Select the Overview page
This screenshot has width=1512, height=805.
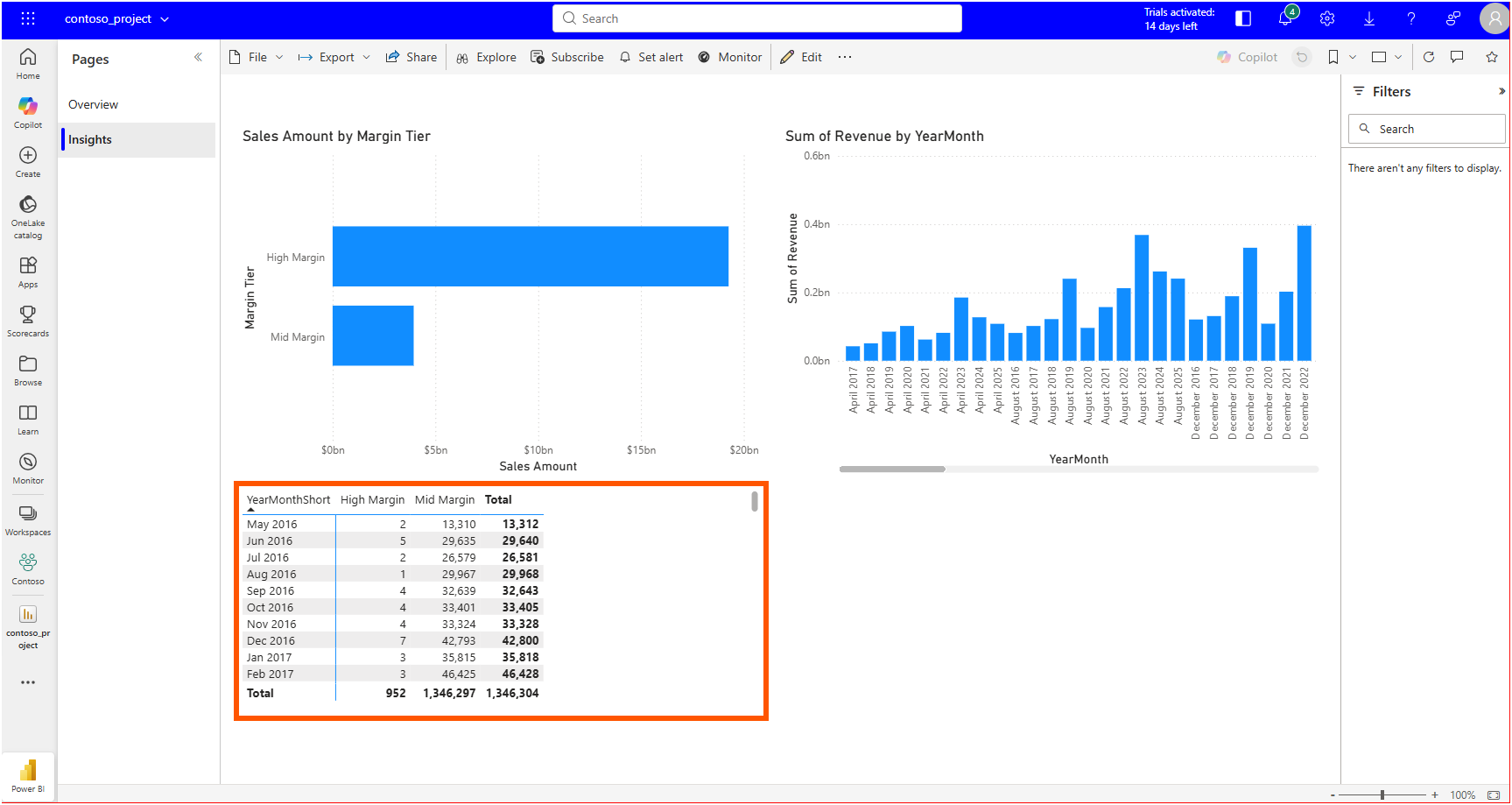[137, 104]
